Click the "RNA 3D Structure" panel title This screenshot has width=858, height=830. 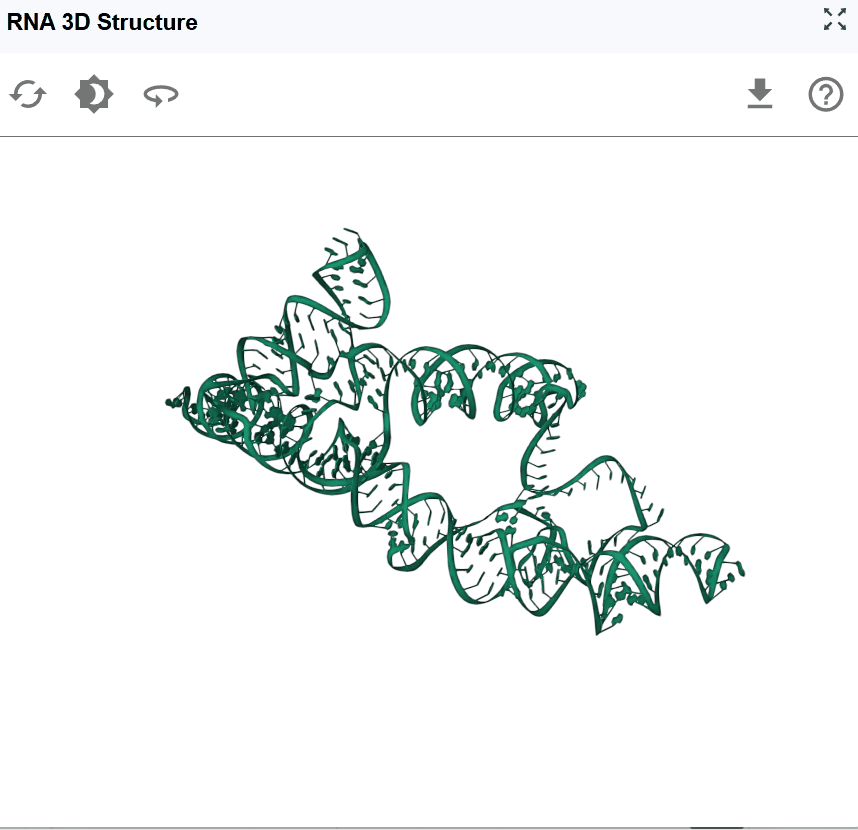click(x=102, y=22)
